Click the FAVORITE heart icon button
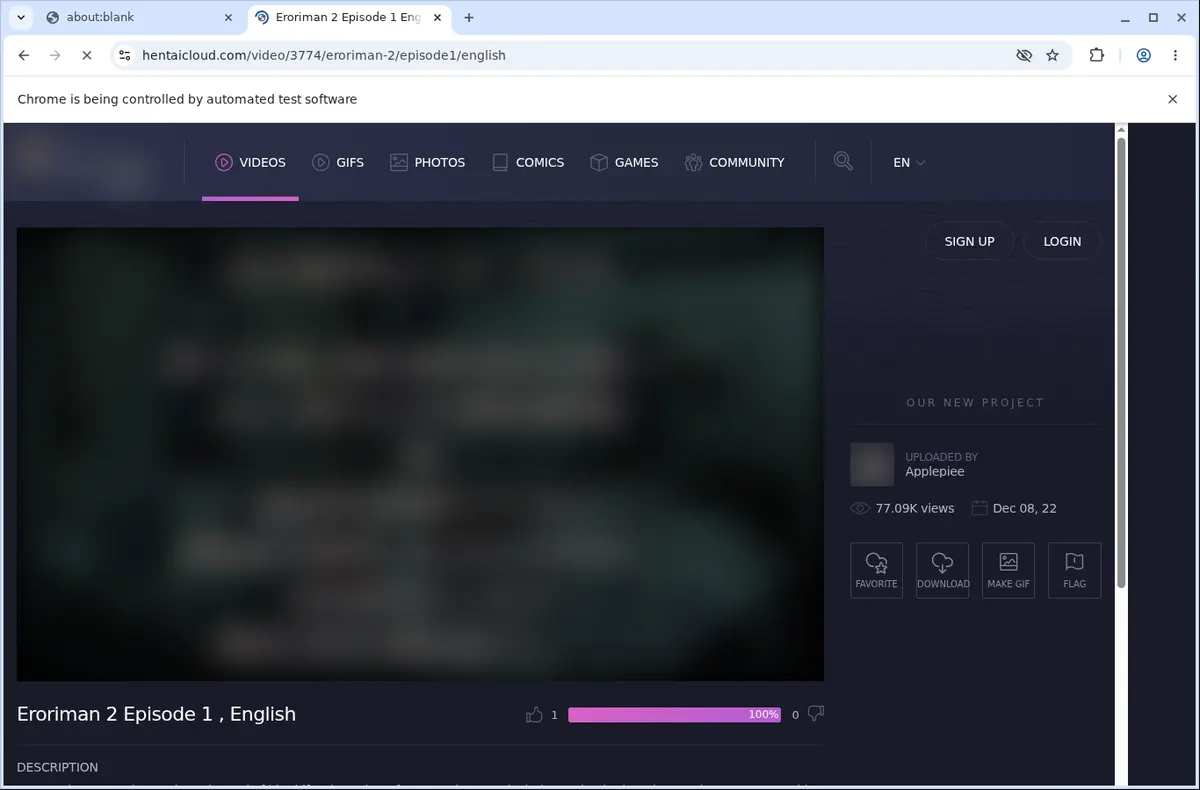This screenshot has width=1200, height=790. pos(876,570)
